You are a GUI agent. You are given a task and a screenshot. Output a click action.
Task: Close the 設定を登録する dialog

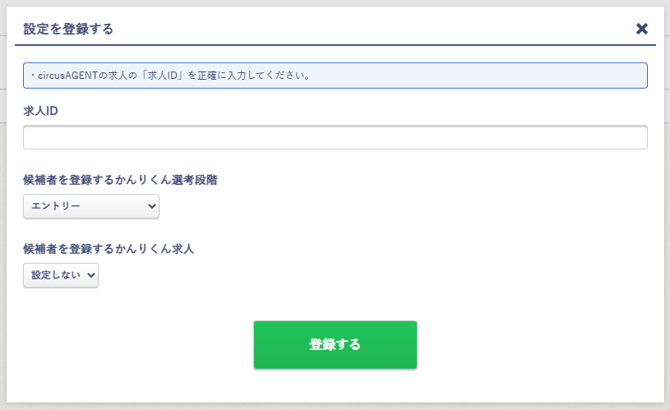coord(642,28)
